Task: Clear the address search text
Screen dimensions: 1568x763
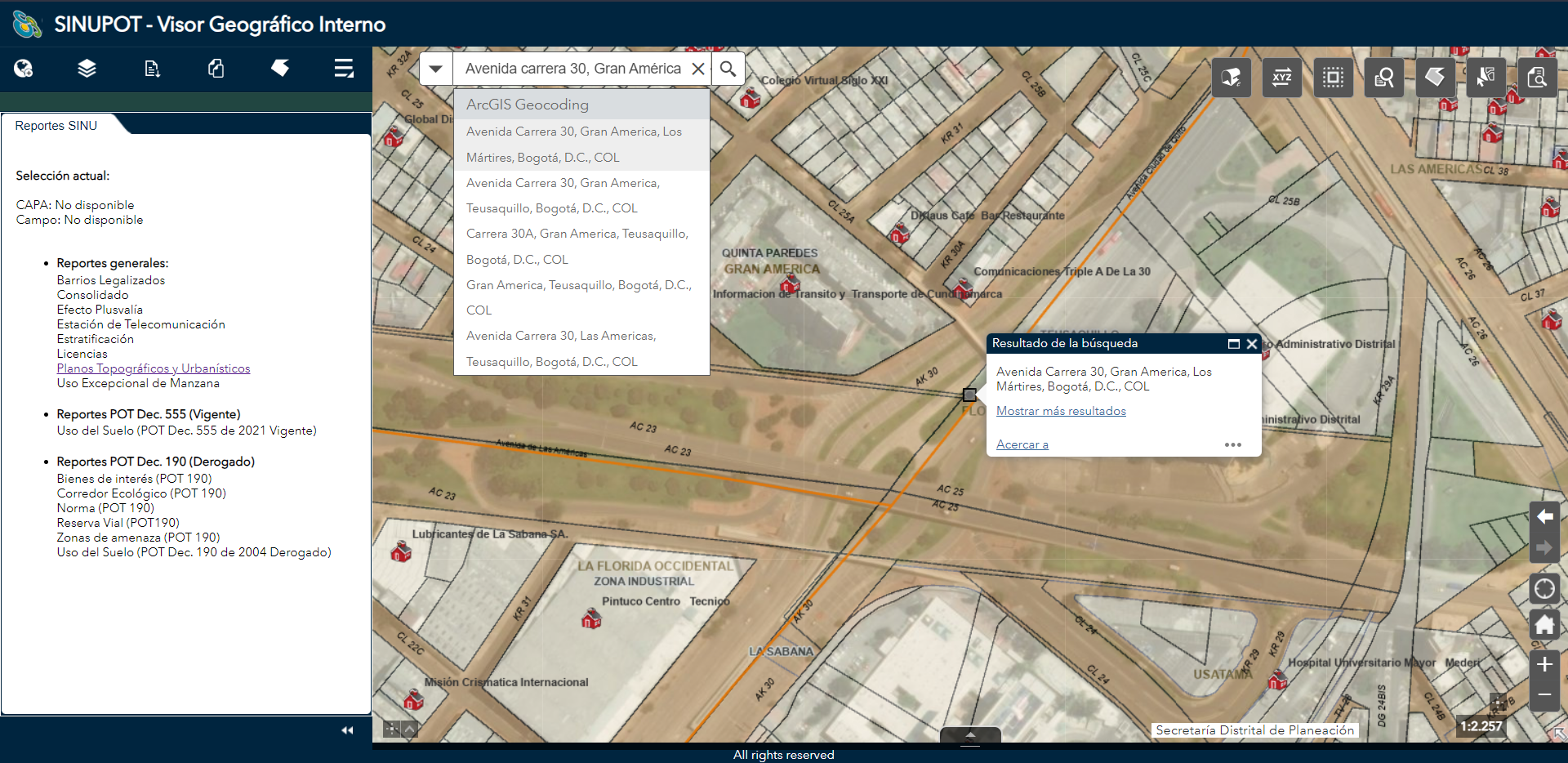Action: pyautogui.click(x=698, y=69)
